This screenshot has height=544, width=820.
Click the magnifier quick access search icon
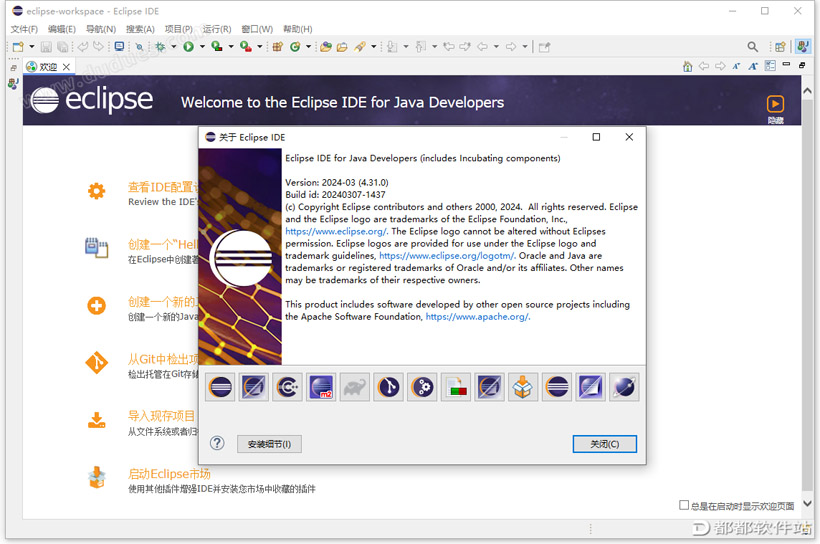[753, 47]
